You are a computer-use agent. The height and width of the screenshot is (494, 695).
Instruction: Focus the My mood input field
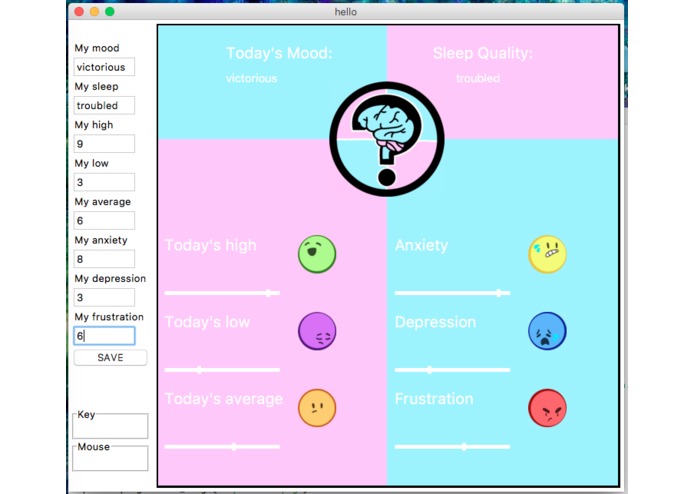pos(104,67)
